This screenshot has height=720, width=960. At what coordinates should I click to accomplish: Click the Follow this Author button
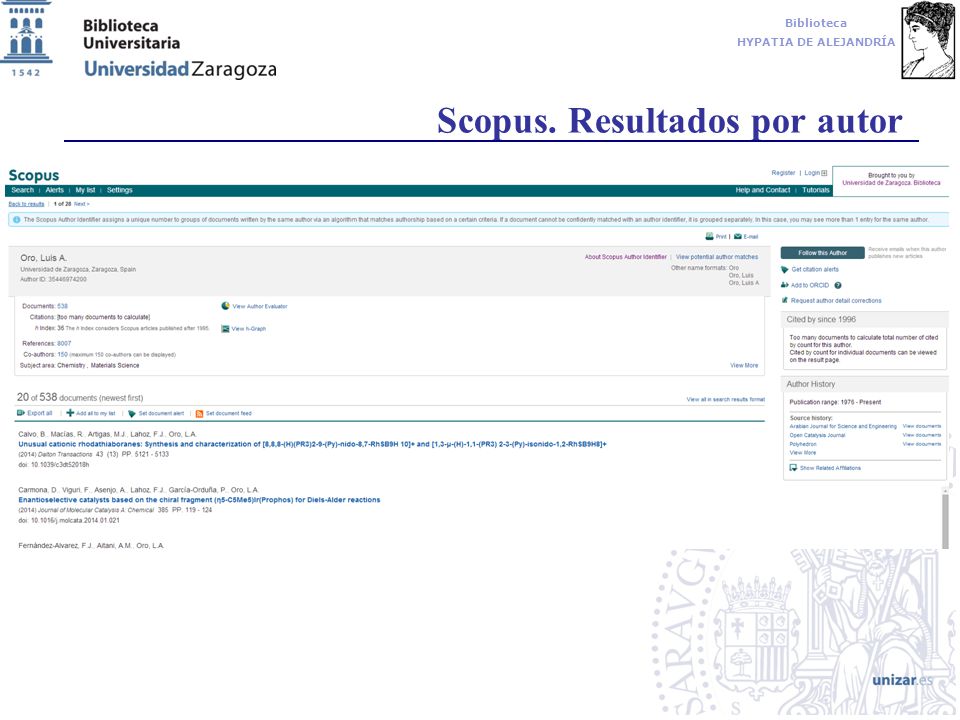point(822,253)
